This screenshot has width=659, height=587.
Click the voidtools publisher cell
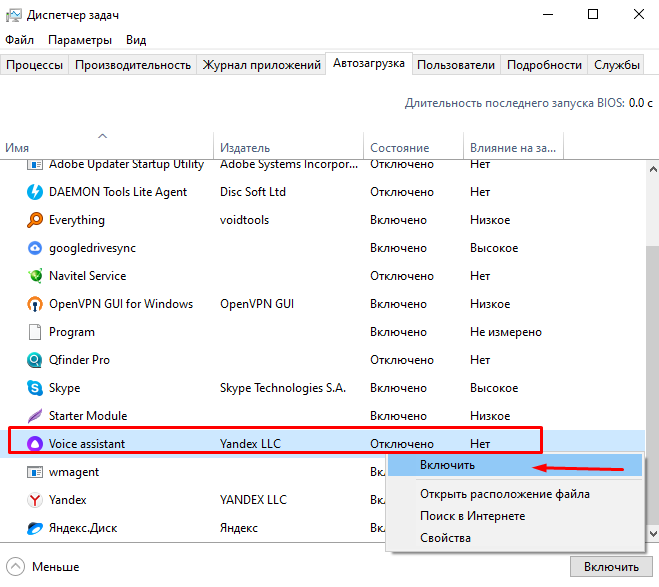(244, 220)
